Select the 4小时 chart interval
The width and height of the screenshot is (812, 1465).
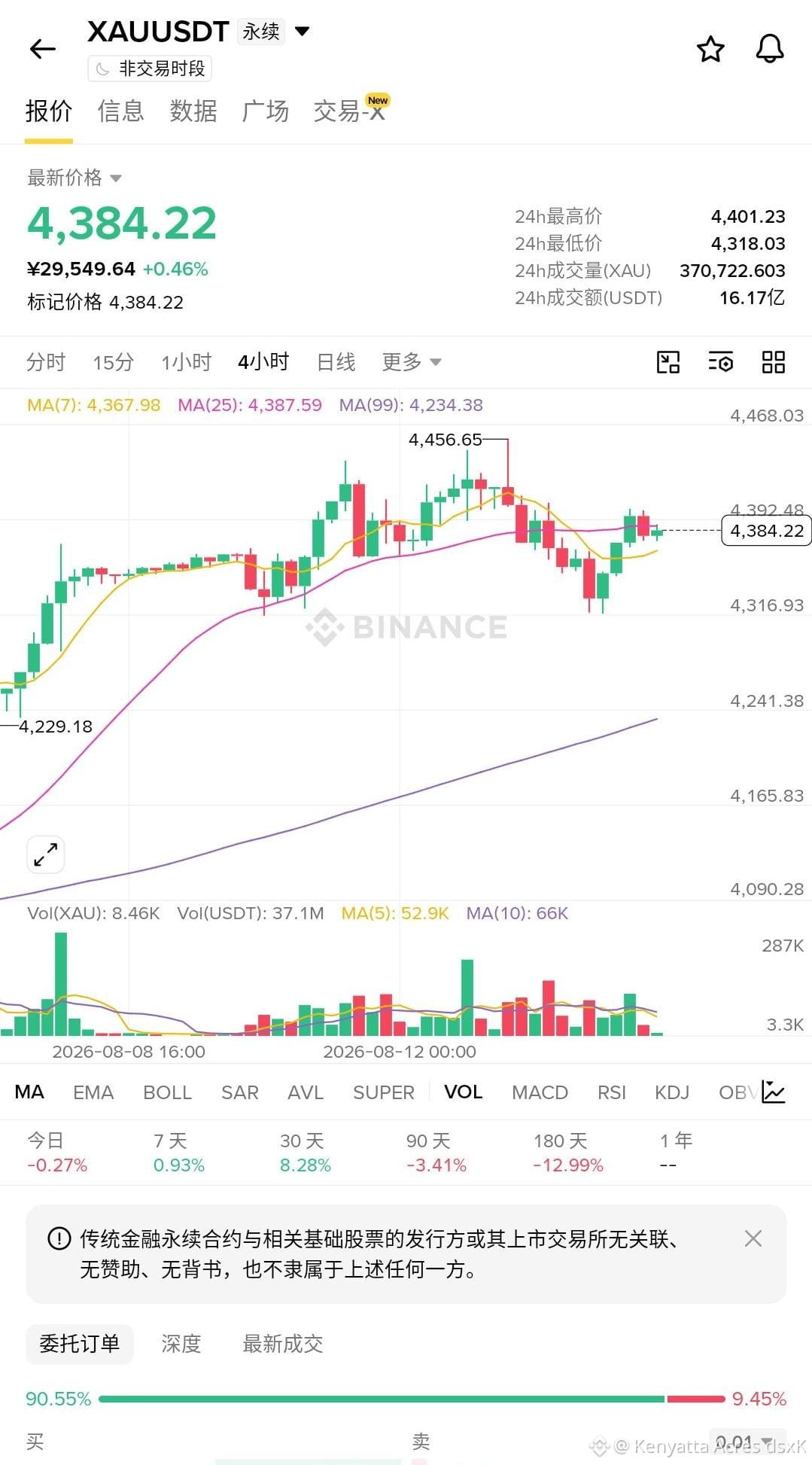coord(263,362)
